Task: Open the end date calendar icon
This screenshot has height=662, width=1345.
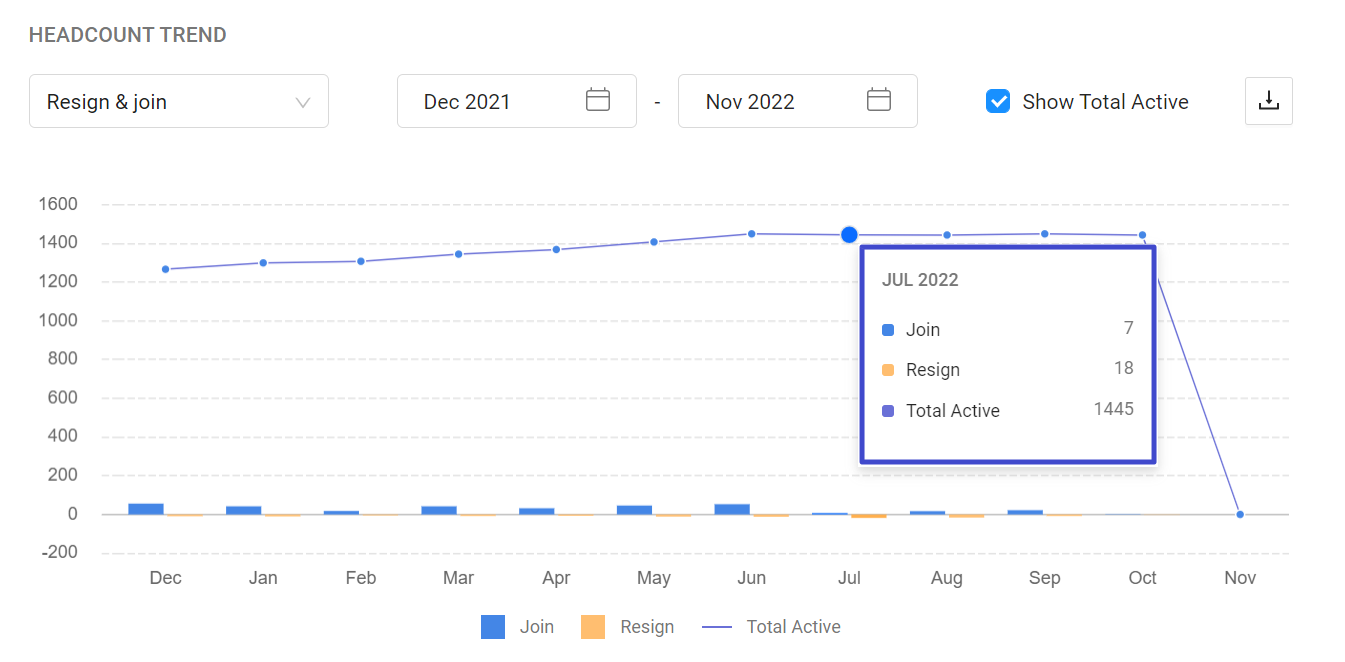Action: pyautogui.click(x=879, y=100)
